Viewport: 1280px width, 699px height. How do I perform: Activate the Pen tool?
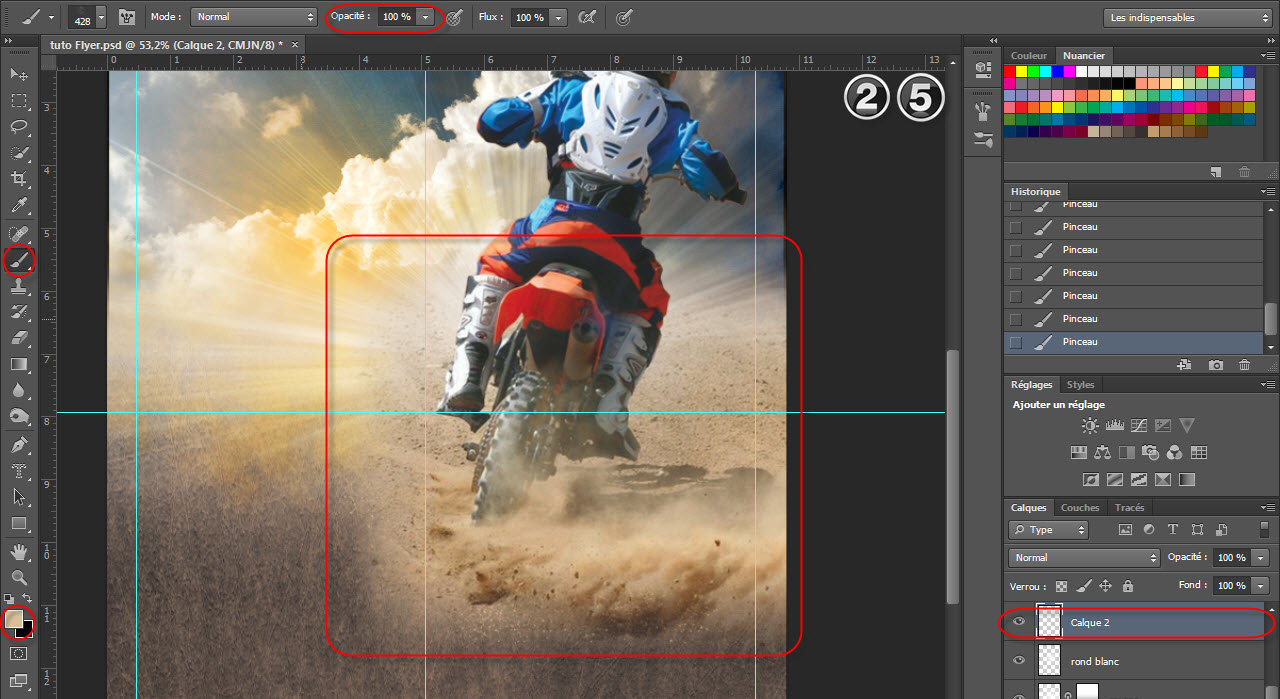tap(19, 444)
